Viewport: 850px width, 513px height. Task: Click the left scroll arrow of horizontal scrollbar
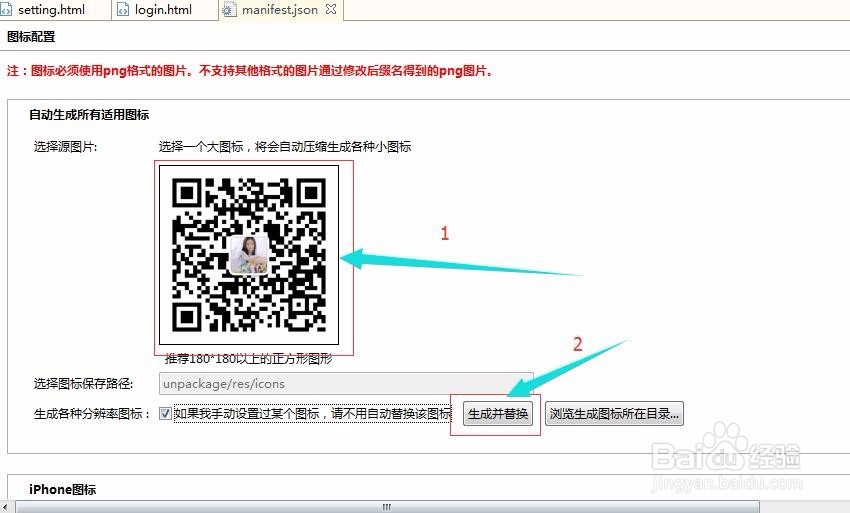[5, 508]
